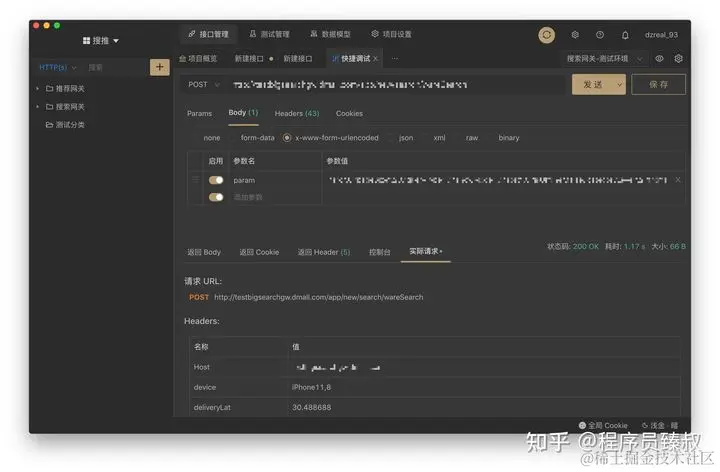Switch to the first 新建接口 tab with dot

[x=253, y=59]
